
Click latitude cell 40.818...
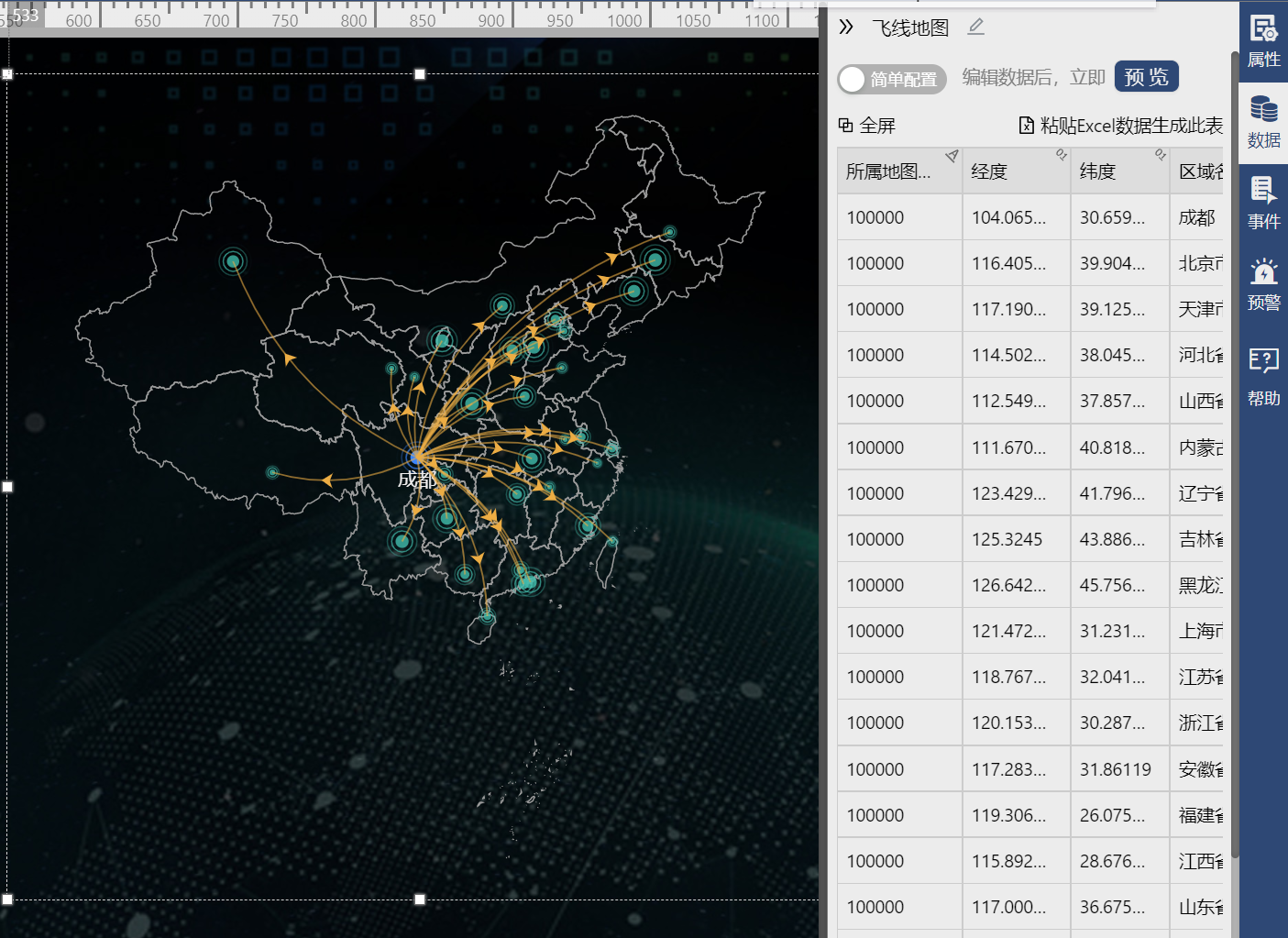(1120, 447)
